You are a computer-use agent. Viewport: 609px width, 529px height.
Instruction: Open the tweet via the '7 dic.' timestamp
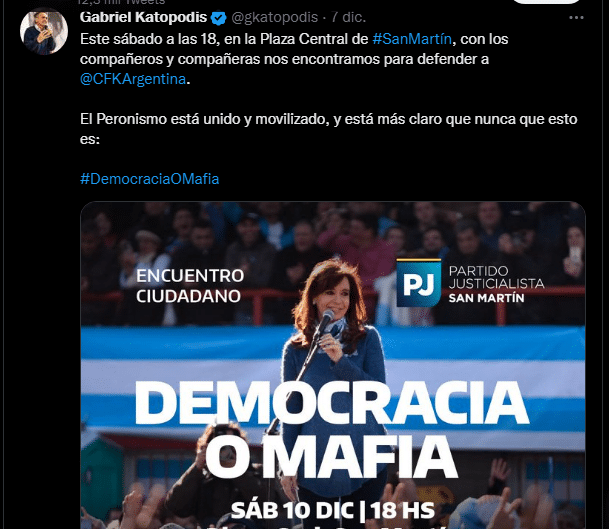349,17
